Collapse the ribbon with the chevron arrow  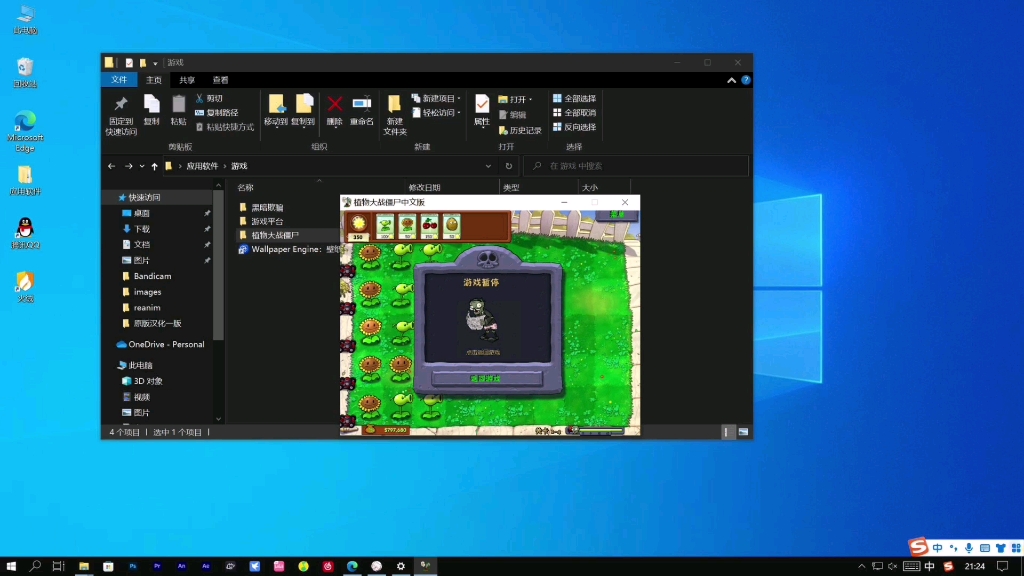pyautogui.click(x=731, y=80)
